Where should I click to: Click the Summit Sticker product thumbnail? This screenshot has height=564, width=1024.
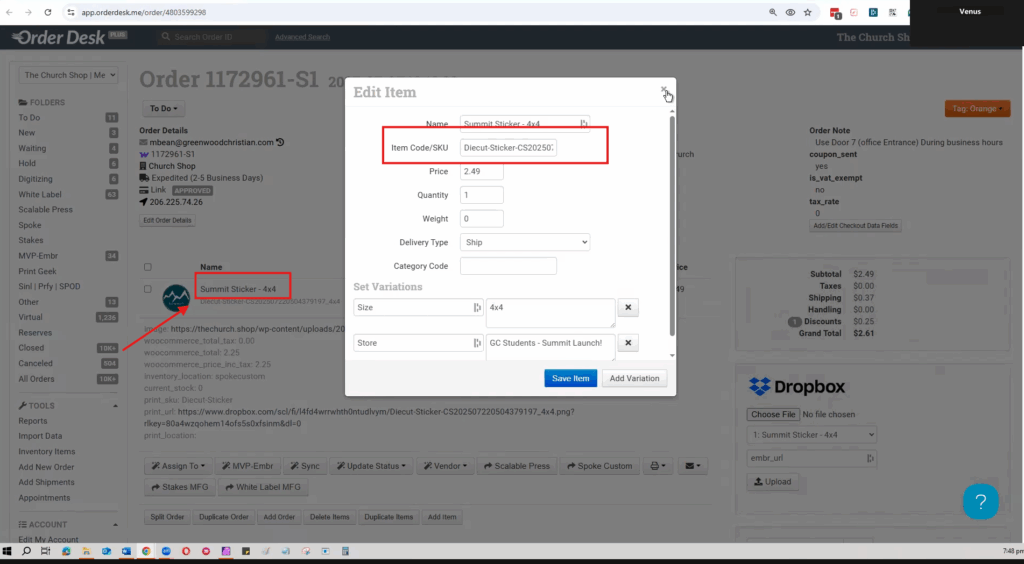(x=175, y=294)
